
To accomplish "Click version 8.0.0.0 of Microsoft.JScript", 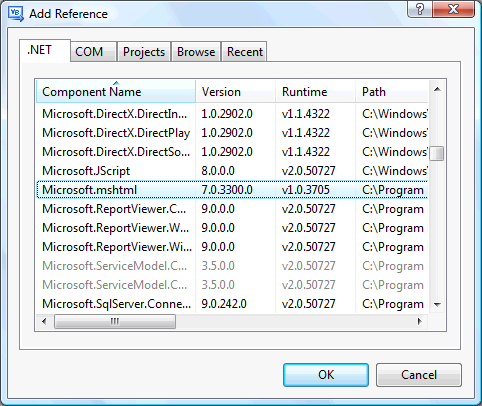I will [218, 171].
